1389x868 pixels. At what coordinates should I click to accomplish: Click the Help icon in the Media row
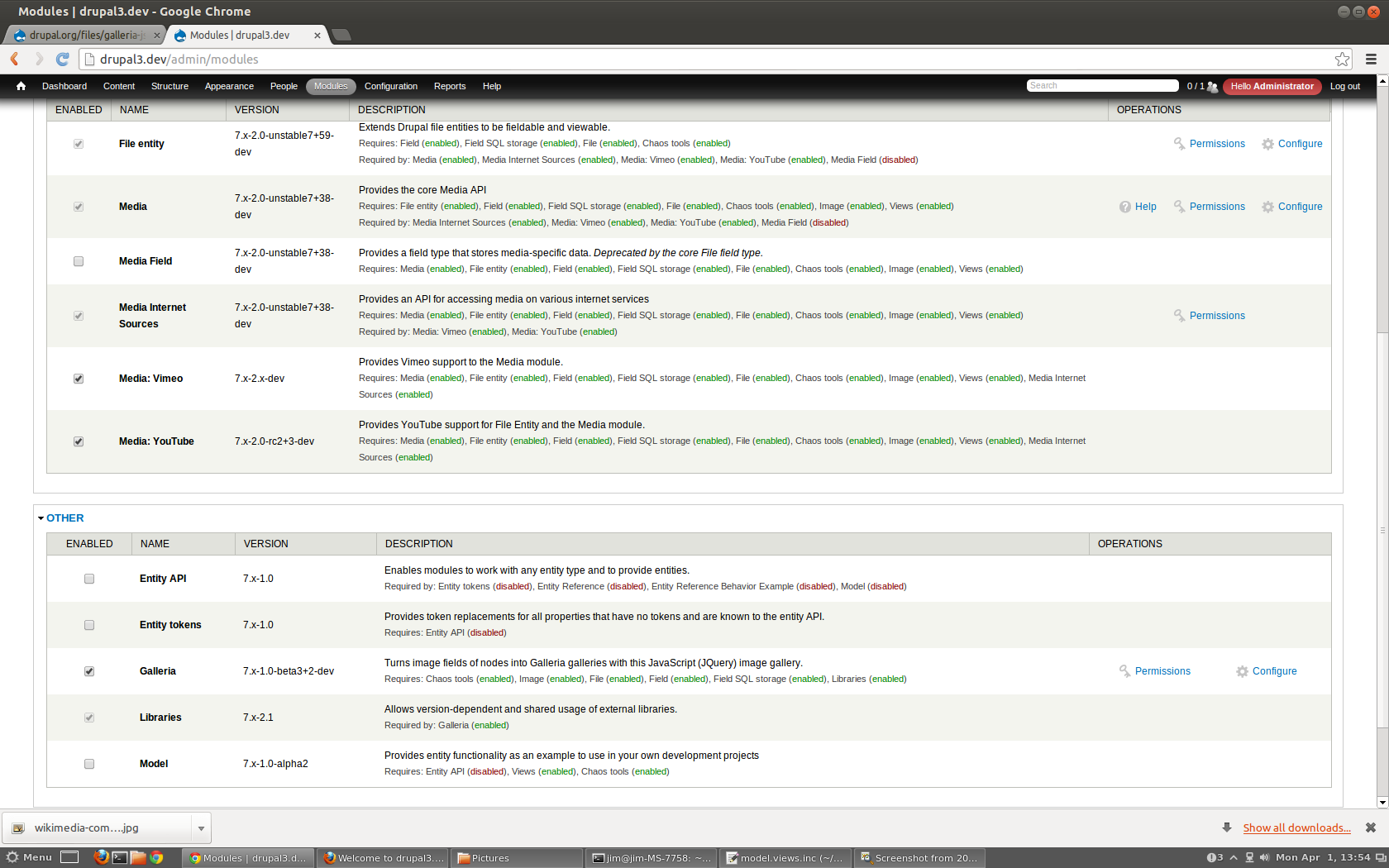(1125, 207)
